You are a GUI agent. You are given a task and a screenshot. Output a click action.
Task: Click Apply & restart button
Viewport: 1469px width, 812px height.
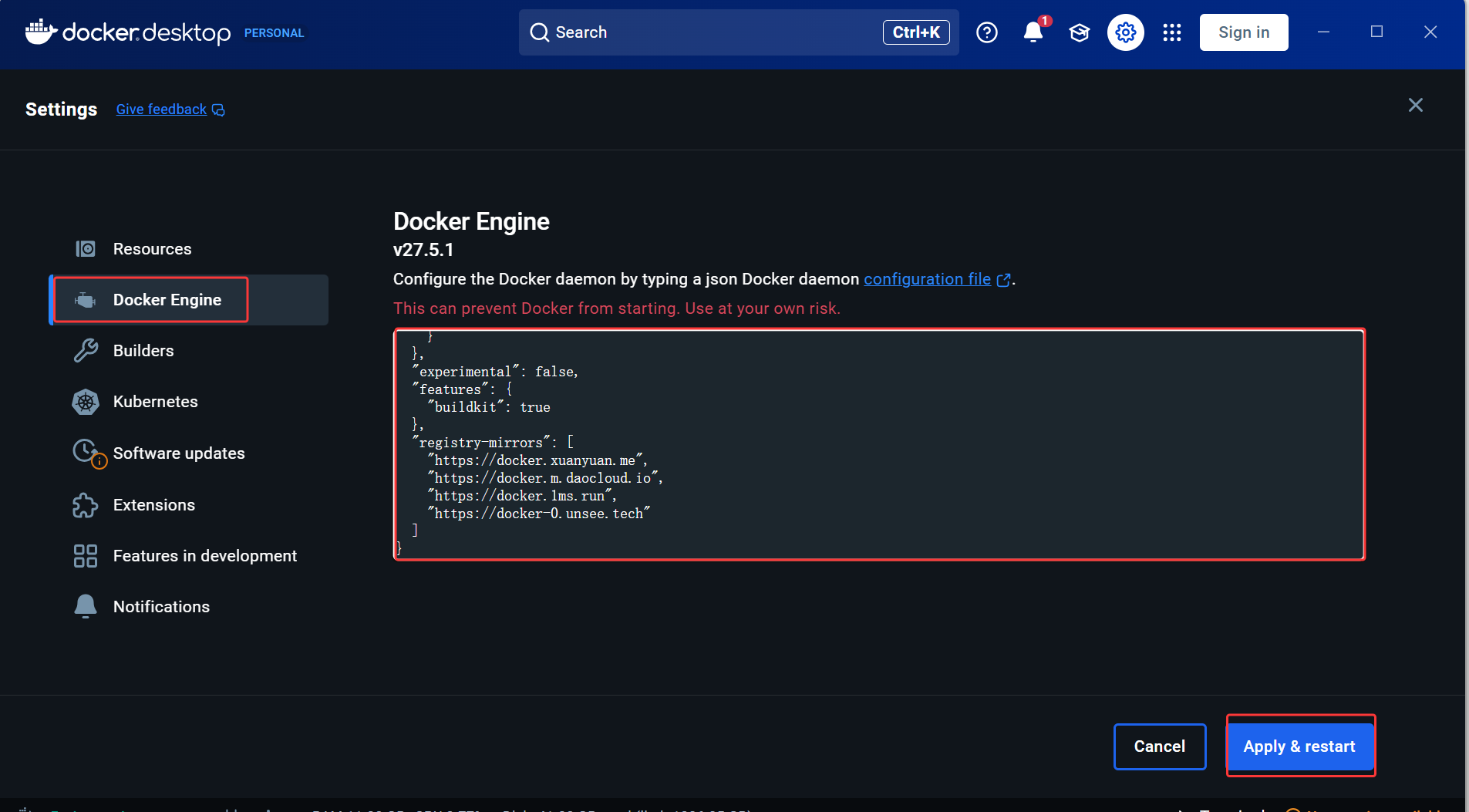pos(1299,746)
